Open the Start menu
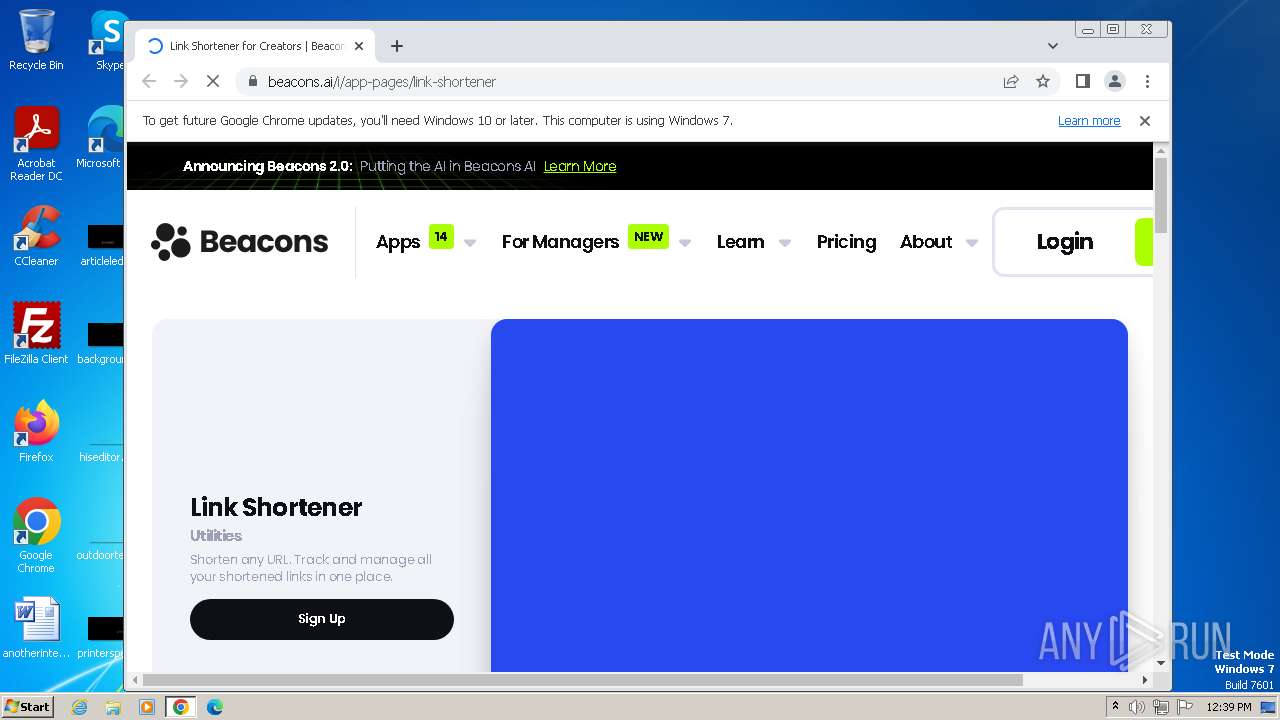This screenshot has height=720, width=1280. [27, 707]
